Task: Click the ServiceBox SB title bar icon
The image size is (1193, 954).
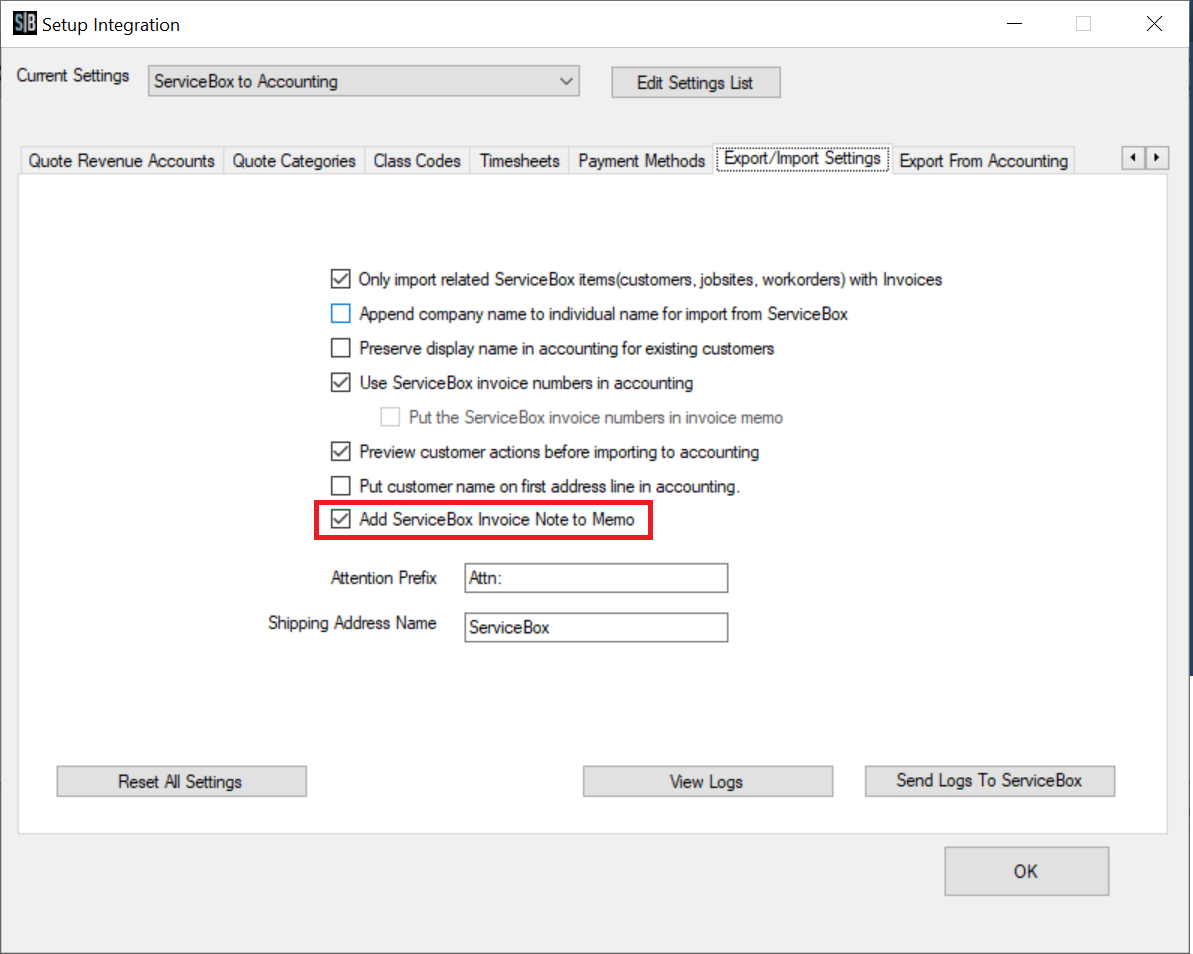Action: (24, 24)
